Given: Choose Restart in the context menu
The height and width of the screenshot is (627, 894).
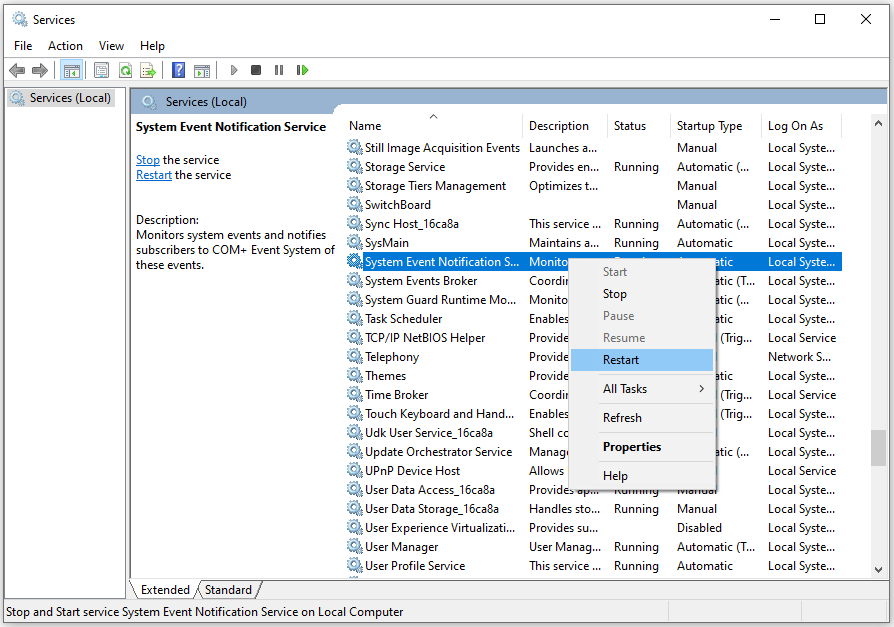Looking at the screenshot, I should click(x=642, y=360).
